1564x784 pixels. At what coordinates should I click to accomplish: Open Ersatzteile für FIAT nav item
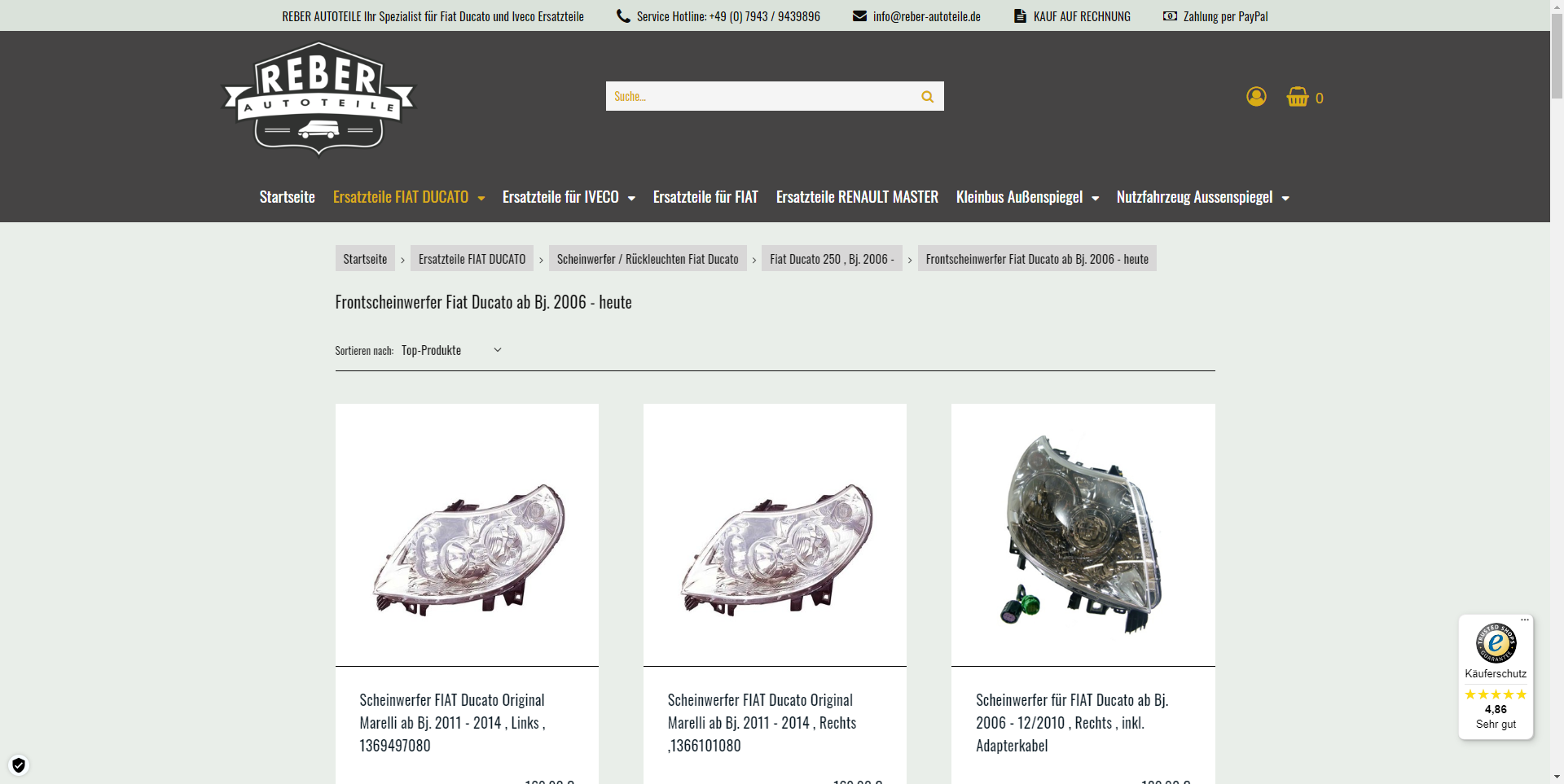point(705,197)
